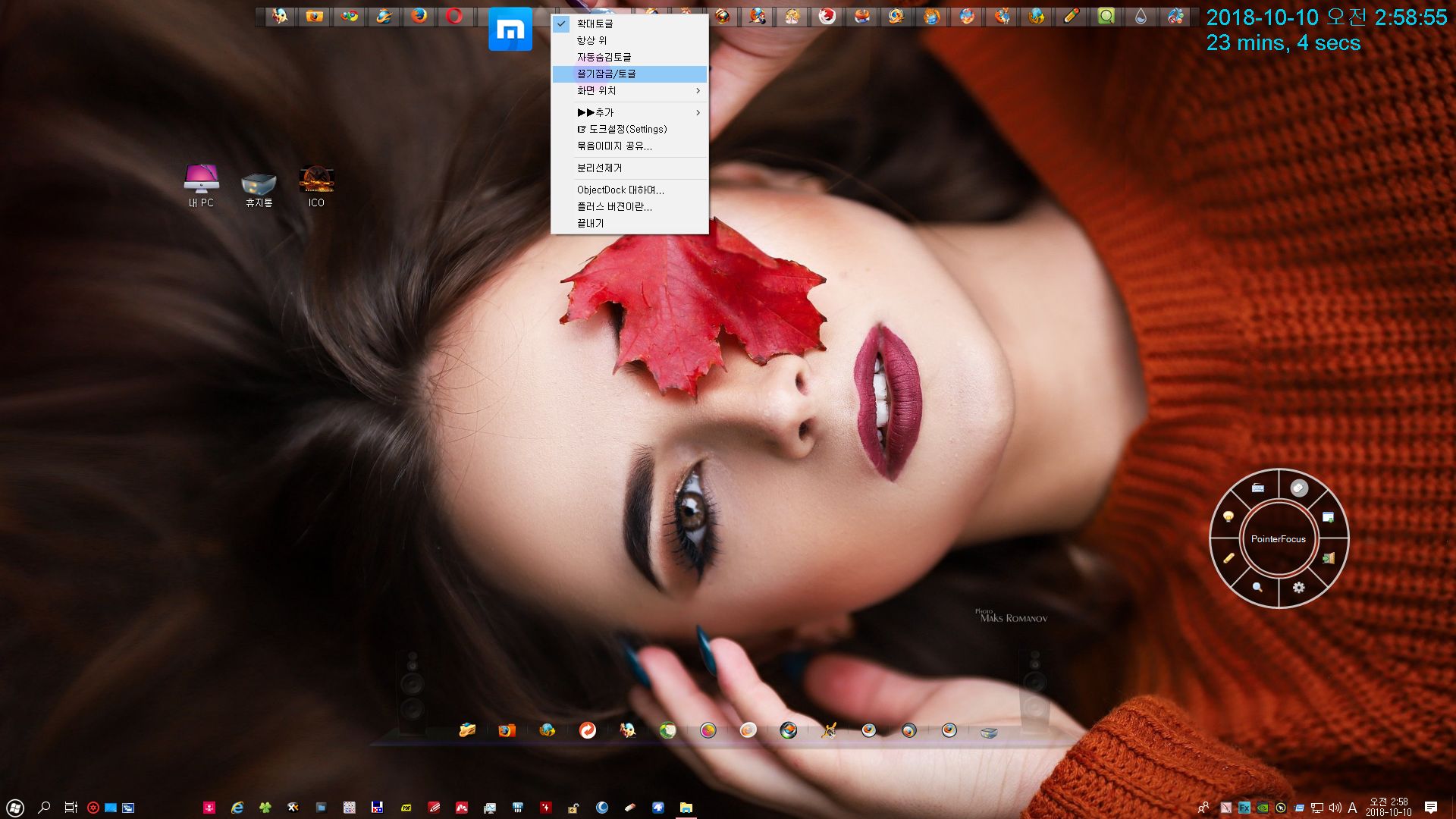
Task: Open ObjectDock 대하여... entry
Action: pos(629,190)
